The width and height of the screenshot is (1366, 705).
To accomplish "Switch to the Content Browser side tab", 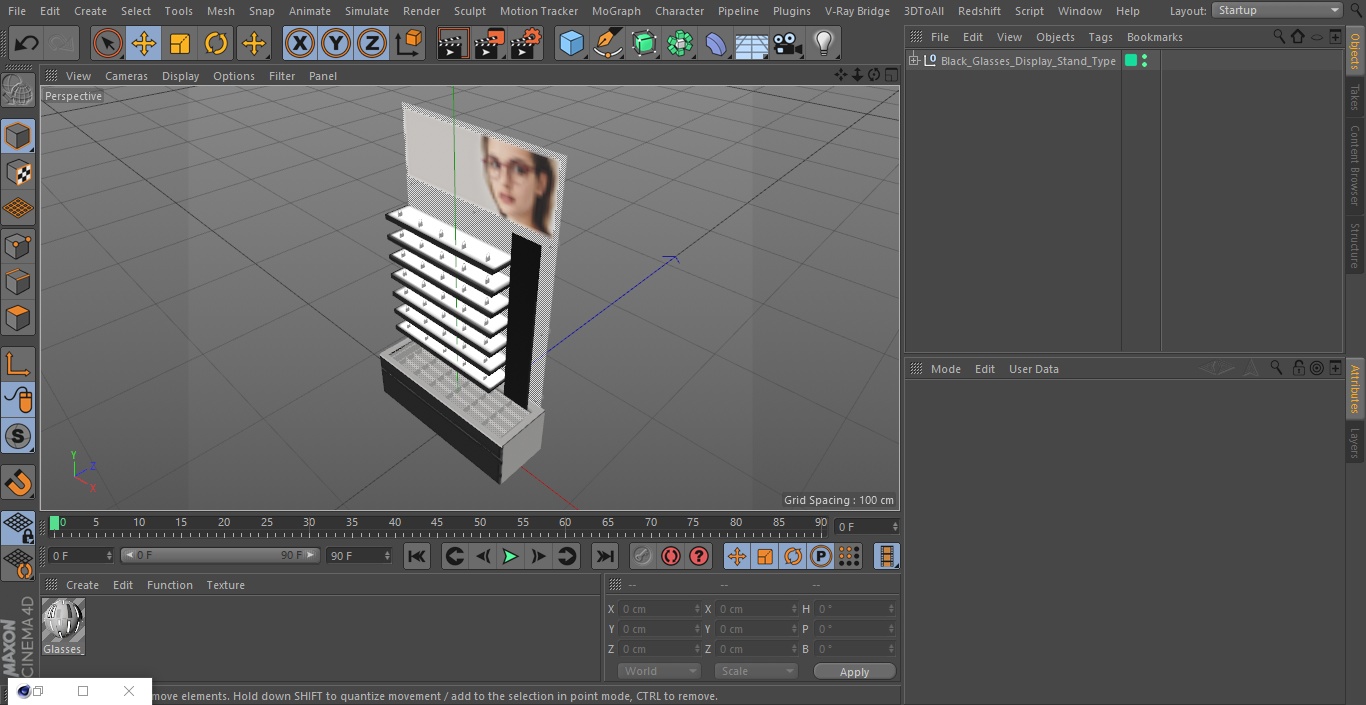I will point(1355,165).
